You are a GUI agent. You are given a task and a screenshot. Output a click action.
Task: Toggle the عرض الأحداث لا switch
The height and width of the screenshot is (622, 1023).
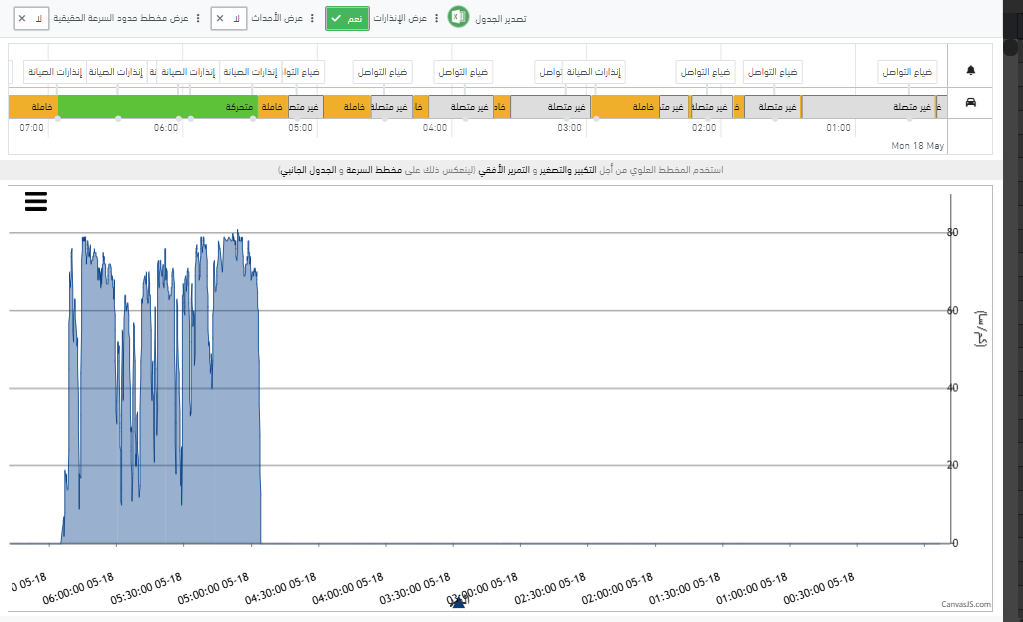pyautogui.click(x=228, y=18)
